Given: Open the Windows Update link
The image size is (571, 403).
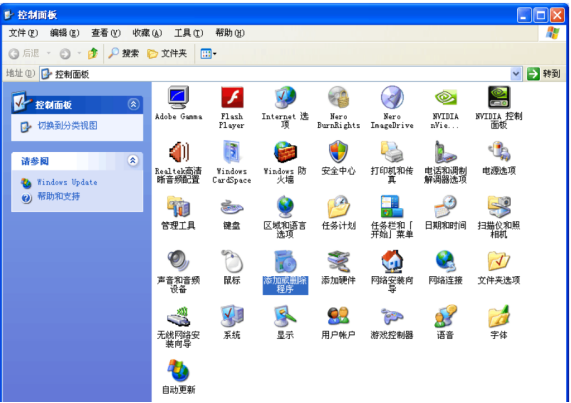Looking at the screenshot, I should (x=67, y=182).
